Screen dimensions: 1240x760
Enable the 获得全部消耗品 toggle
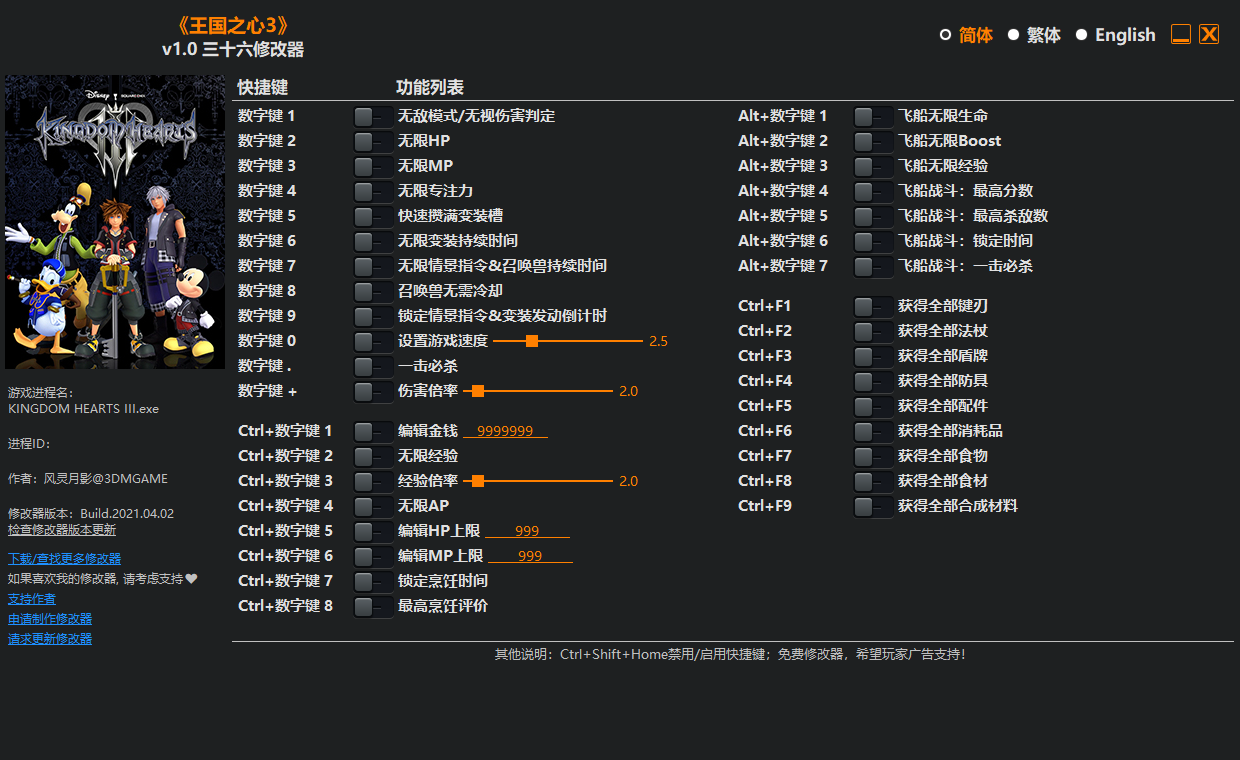(873, 431)
